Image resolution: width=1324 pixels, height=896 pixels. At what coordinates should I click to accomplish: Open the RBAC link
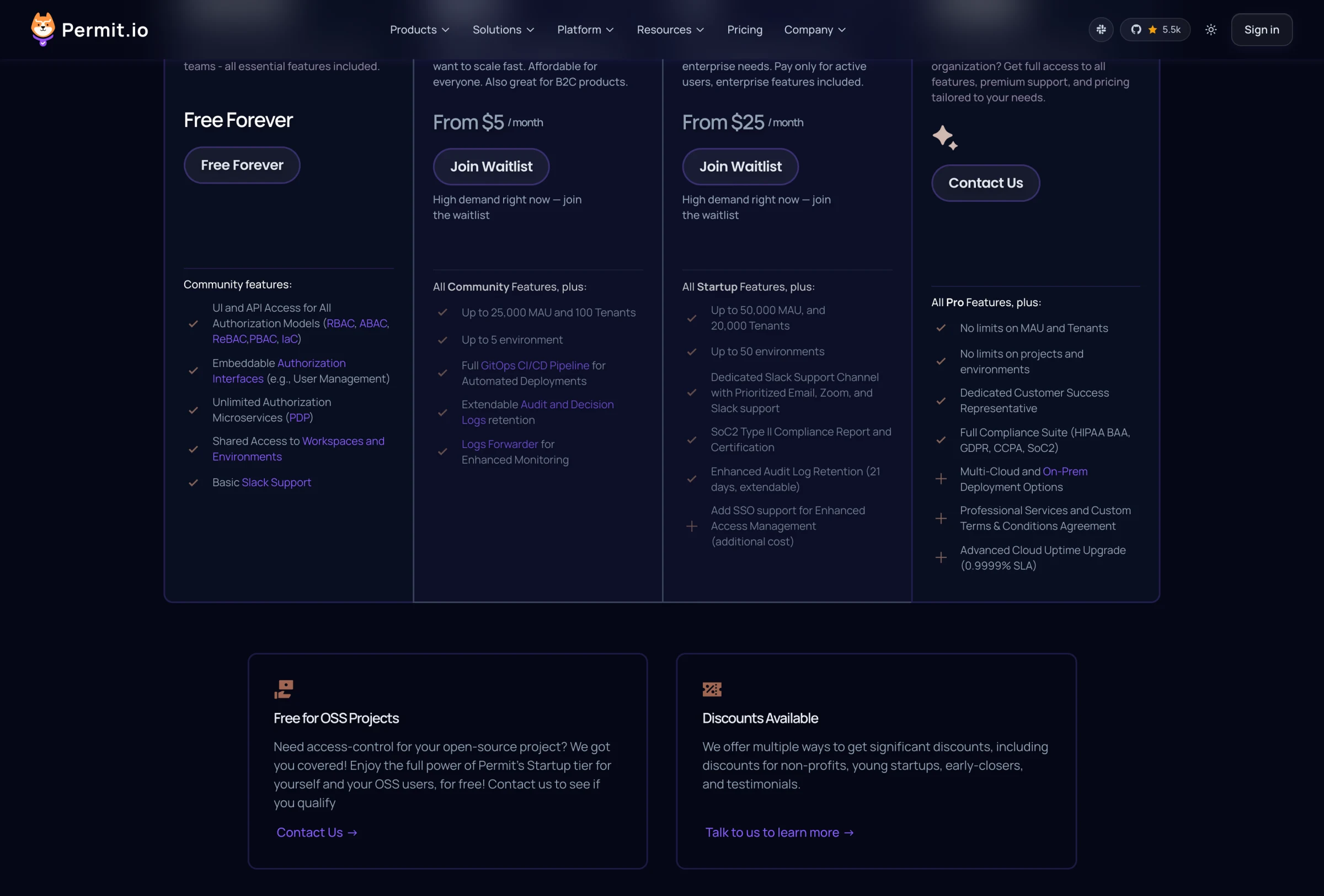tap(341, 323)
